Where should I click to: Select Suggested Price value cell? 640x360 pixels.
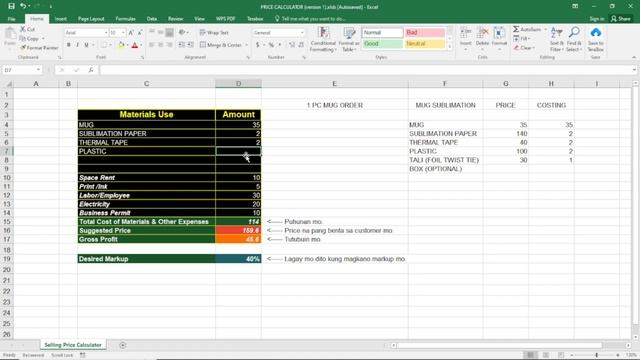pos(238,231)
